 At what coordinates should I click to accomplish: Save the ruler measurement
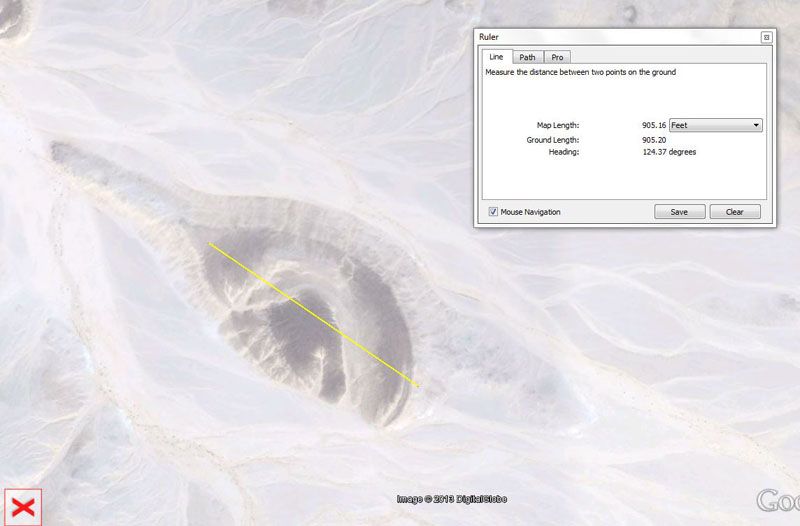pyautogui.click(x=680, y=212)
